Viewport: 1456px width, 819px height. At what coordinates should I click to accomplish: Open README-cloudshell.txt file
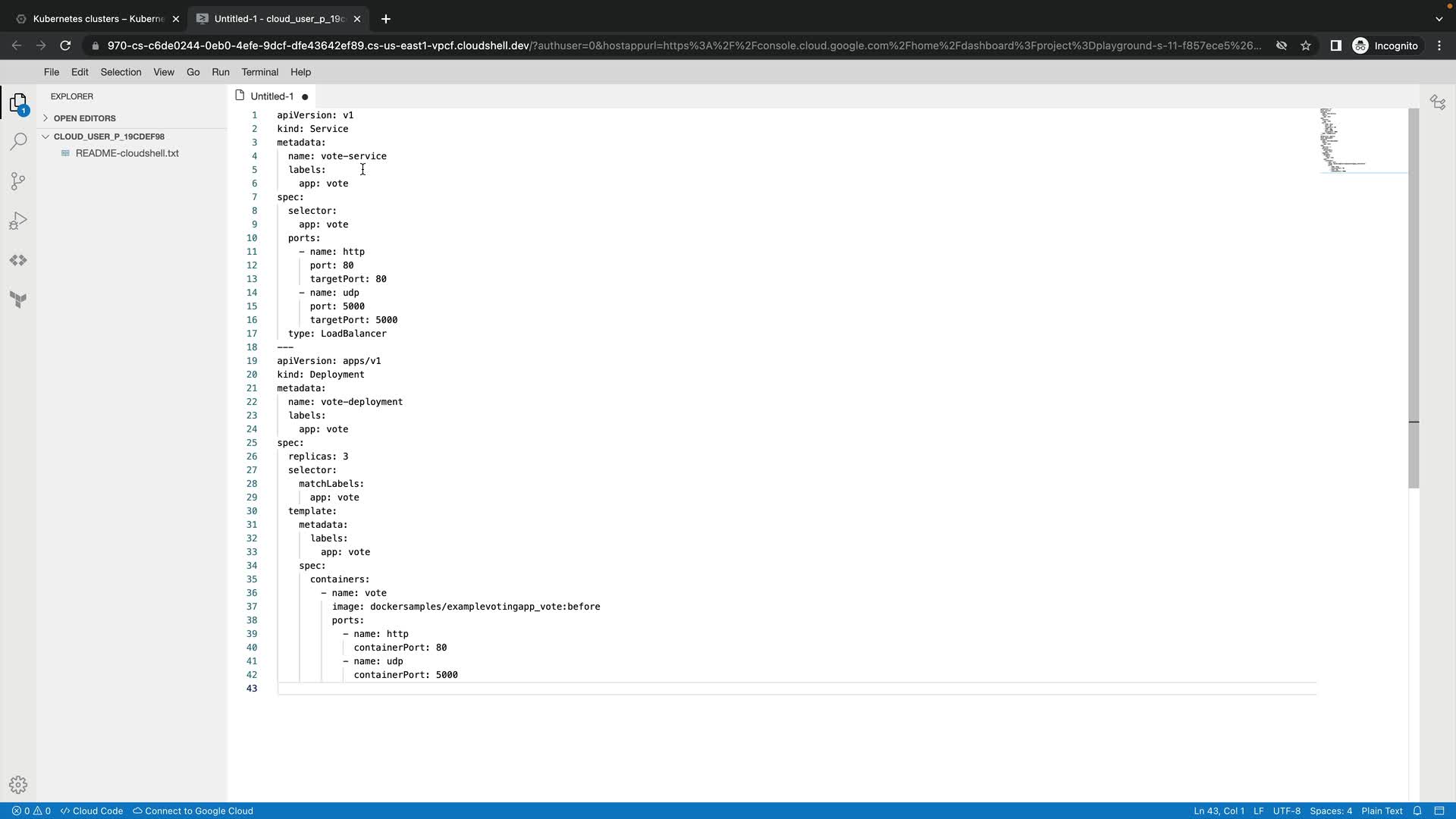pyautogui.click(x=127, y=153)
